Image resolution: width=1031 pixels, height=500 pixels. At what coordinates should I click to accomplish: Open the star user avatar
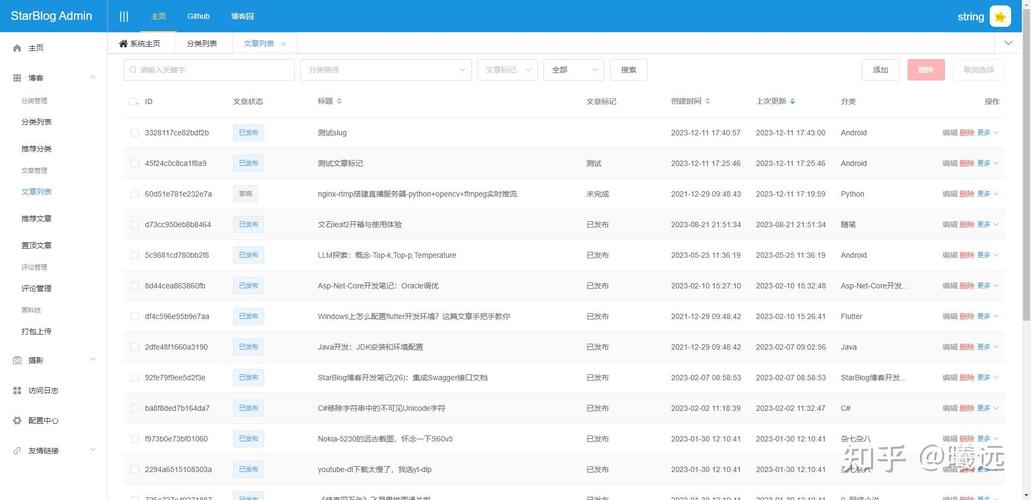pos(1000,16)
